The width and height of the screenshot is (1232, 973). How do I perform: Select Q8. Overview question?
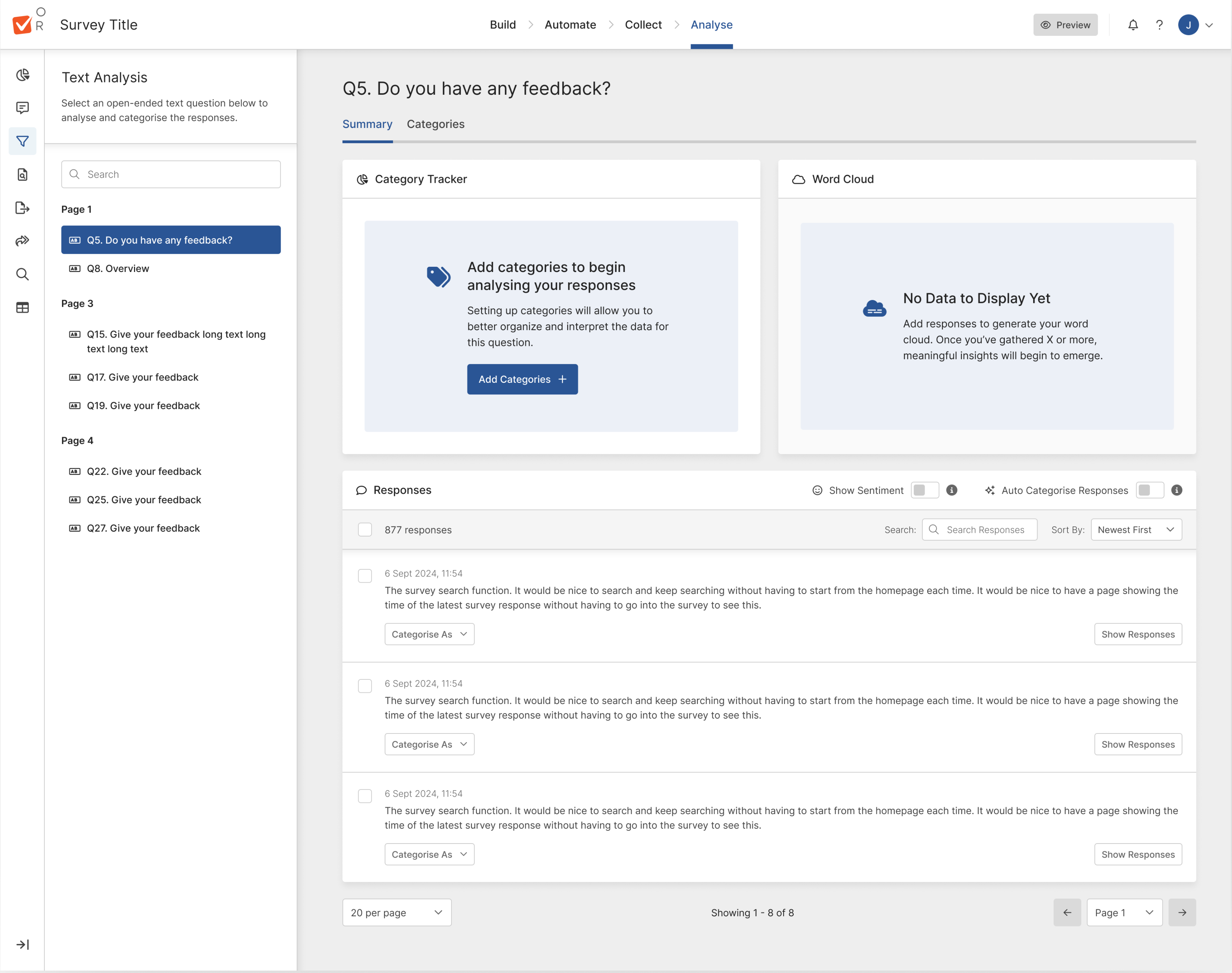pyautogui.click(x=171, y=268)
